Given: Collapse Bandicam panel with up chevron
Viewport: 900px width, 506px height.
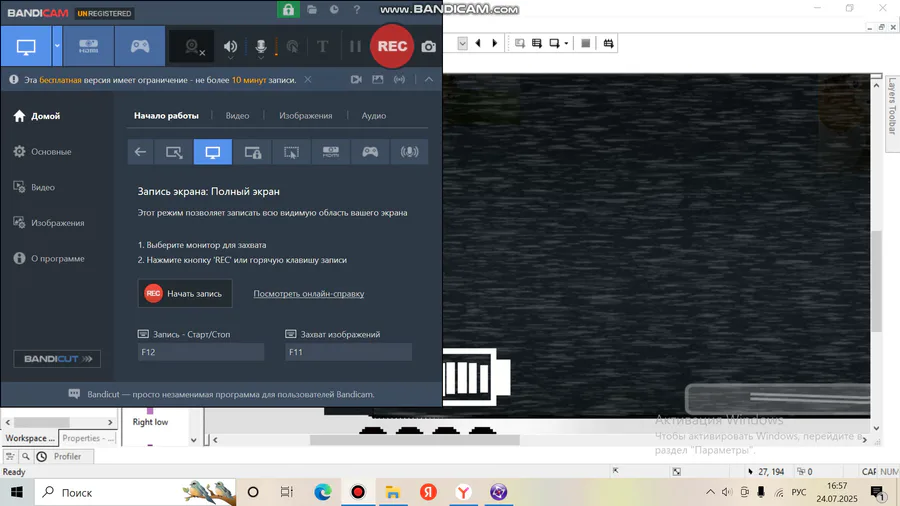Looking at the screenshot, I should click(x=429, y=80).
